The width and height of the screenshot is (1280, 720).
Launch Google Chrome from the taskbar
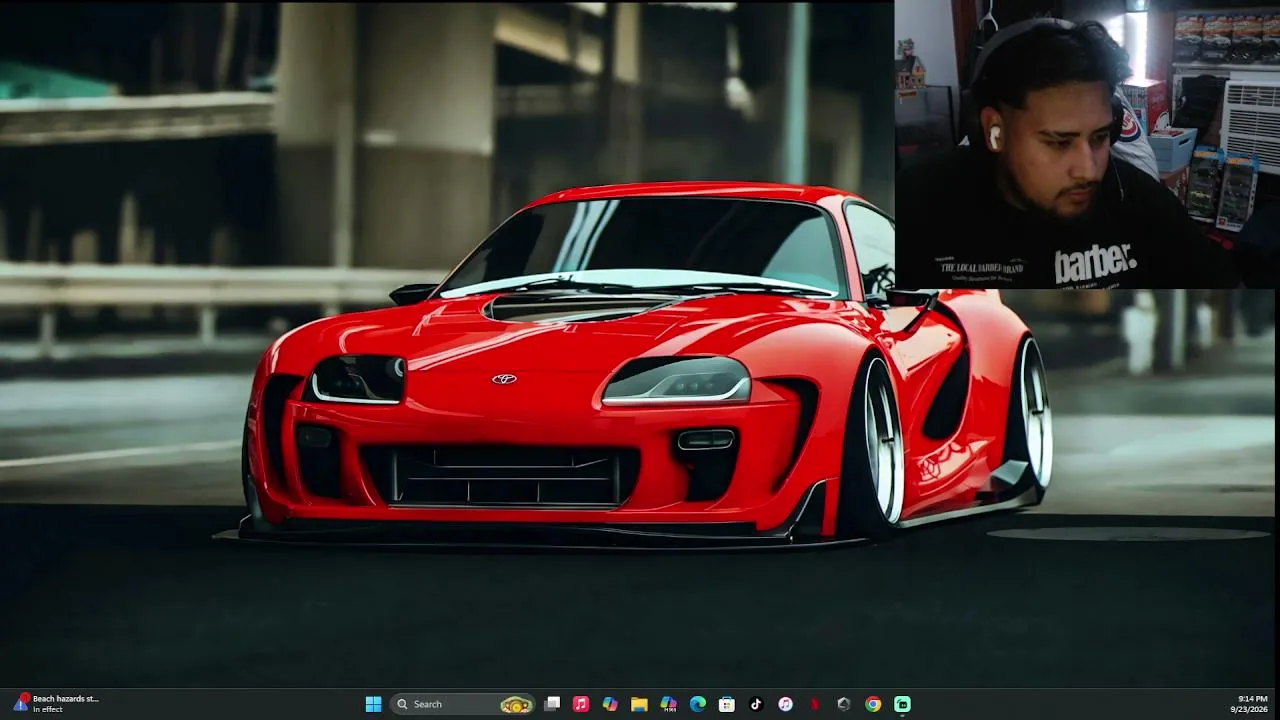pyautogui.click(x=873, y=704)
